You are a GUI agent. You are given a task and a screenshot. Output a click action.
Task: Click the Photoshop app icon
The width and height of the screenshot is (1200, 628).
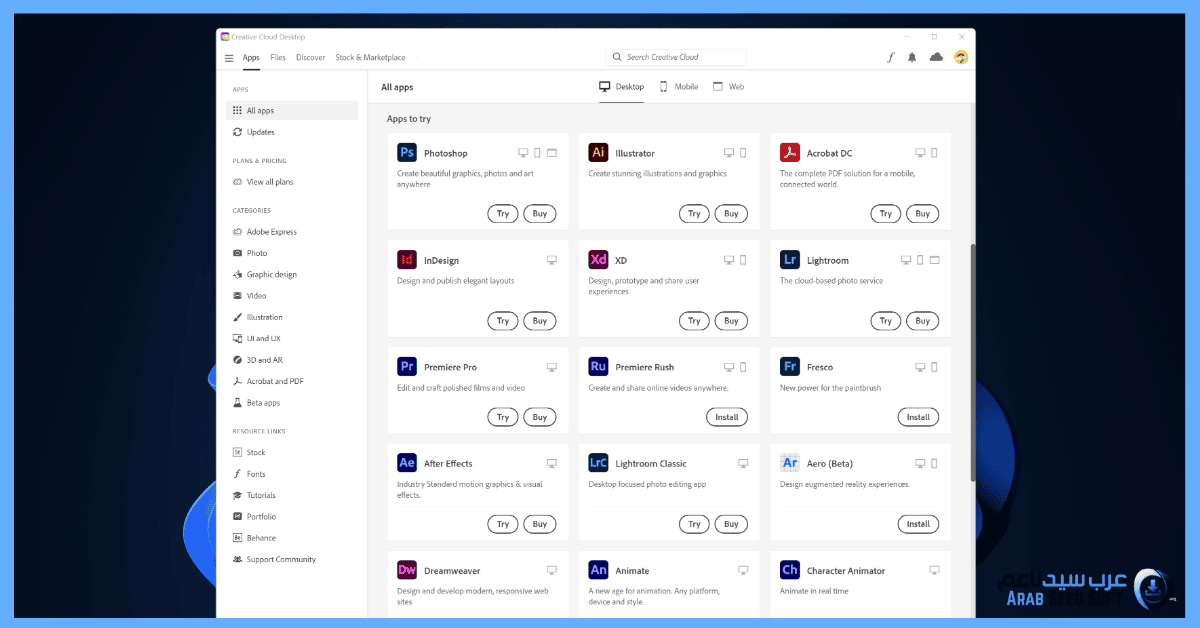pos(407,153)
